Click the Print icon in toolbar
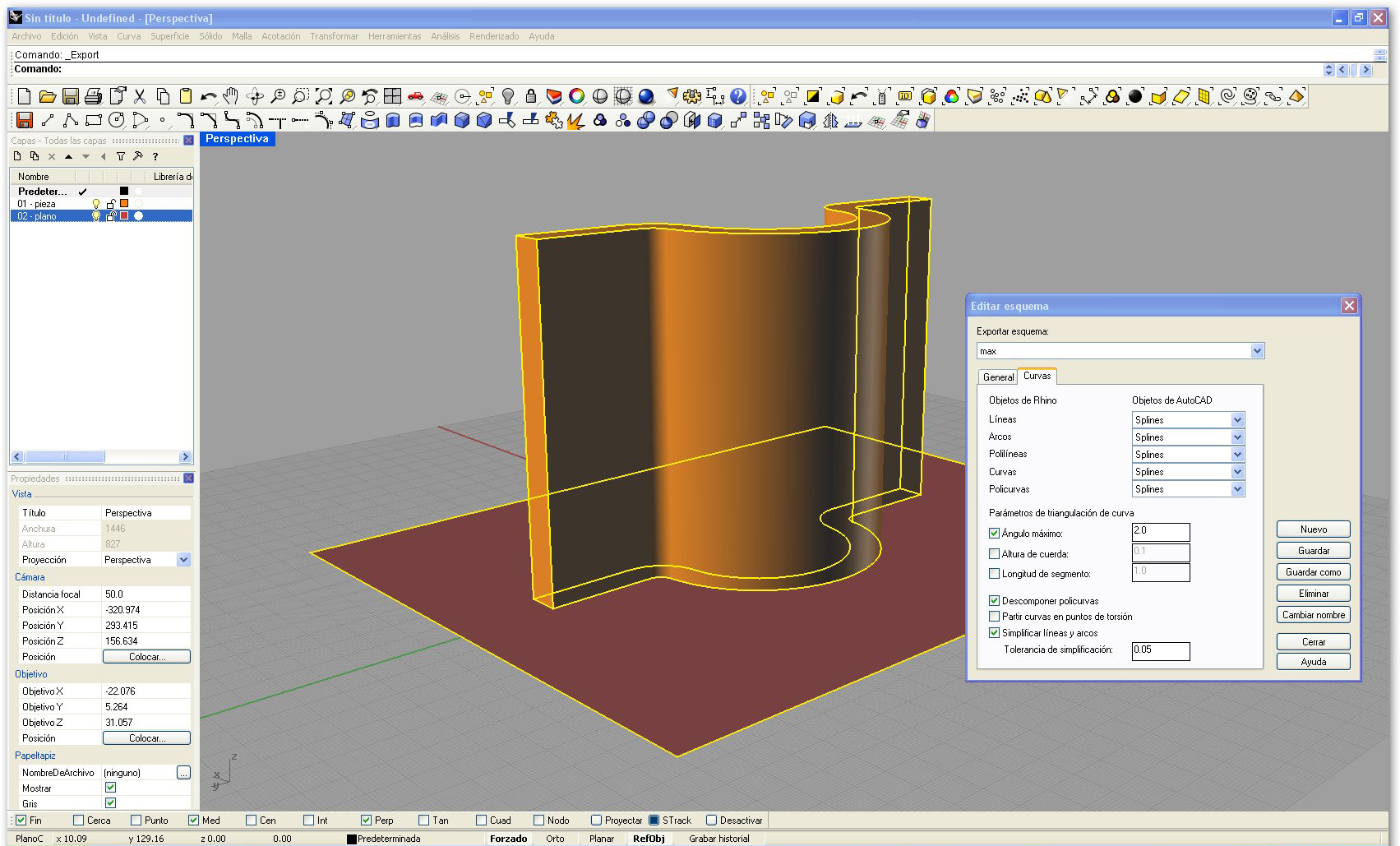This screenshot has height=846, width=1400. pos(94,96)
